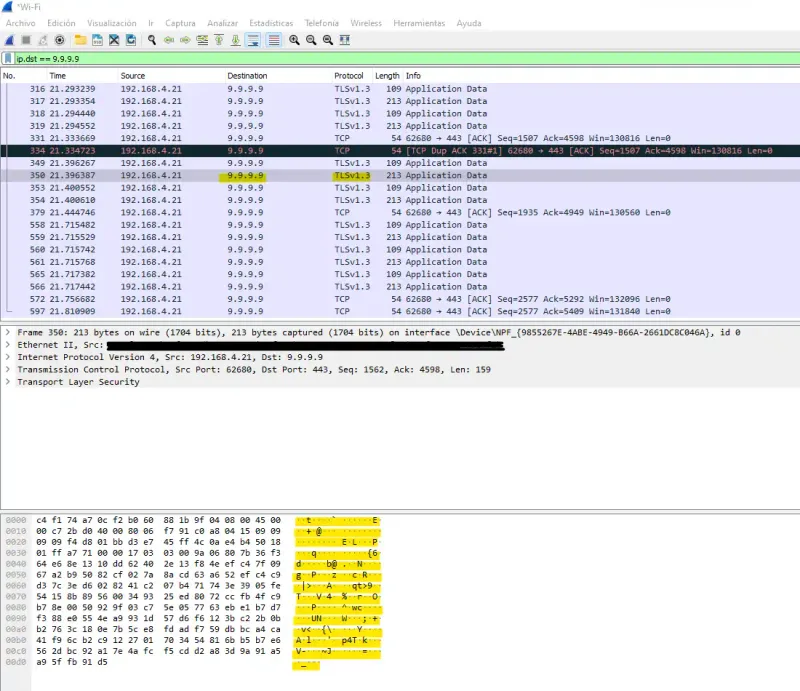Select packet number 353

click(400, 188)
